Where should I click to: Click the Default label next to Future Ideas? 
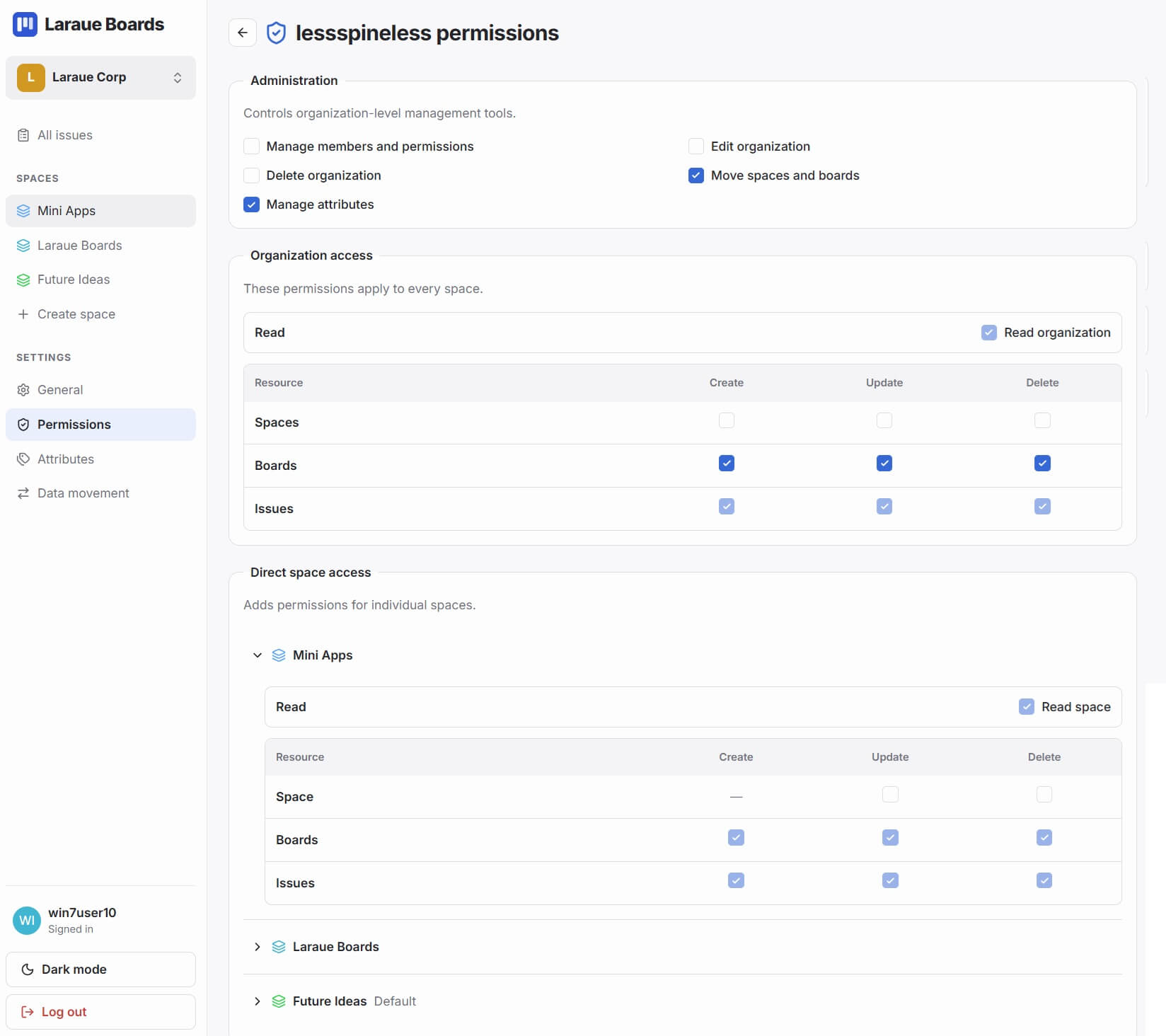pos(395,1001)
